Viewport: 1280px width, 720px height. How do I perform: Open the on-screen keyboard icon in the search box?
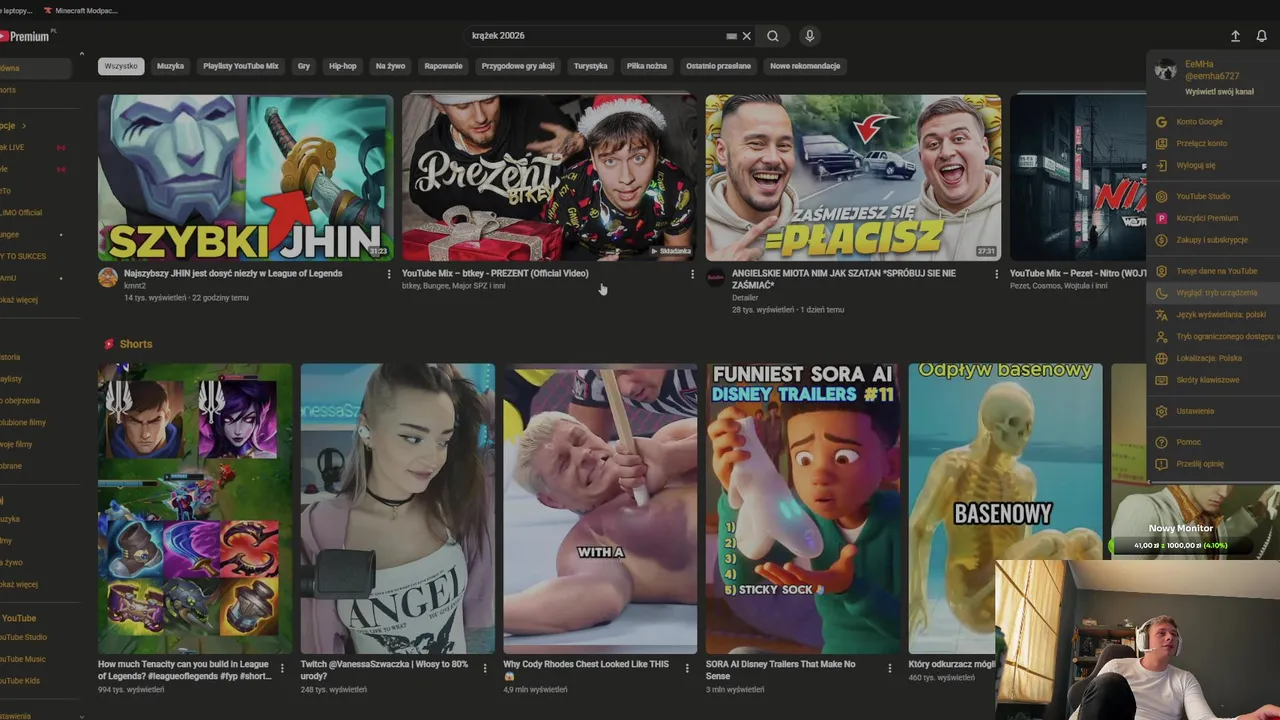732,36
